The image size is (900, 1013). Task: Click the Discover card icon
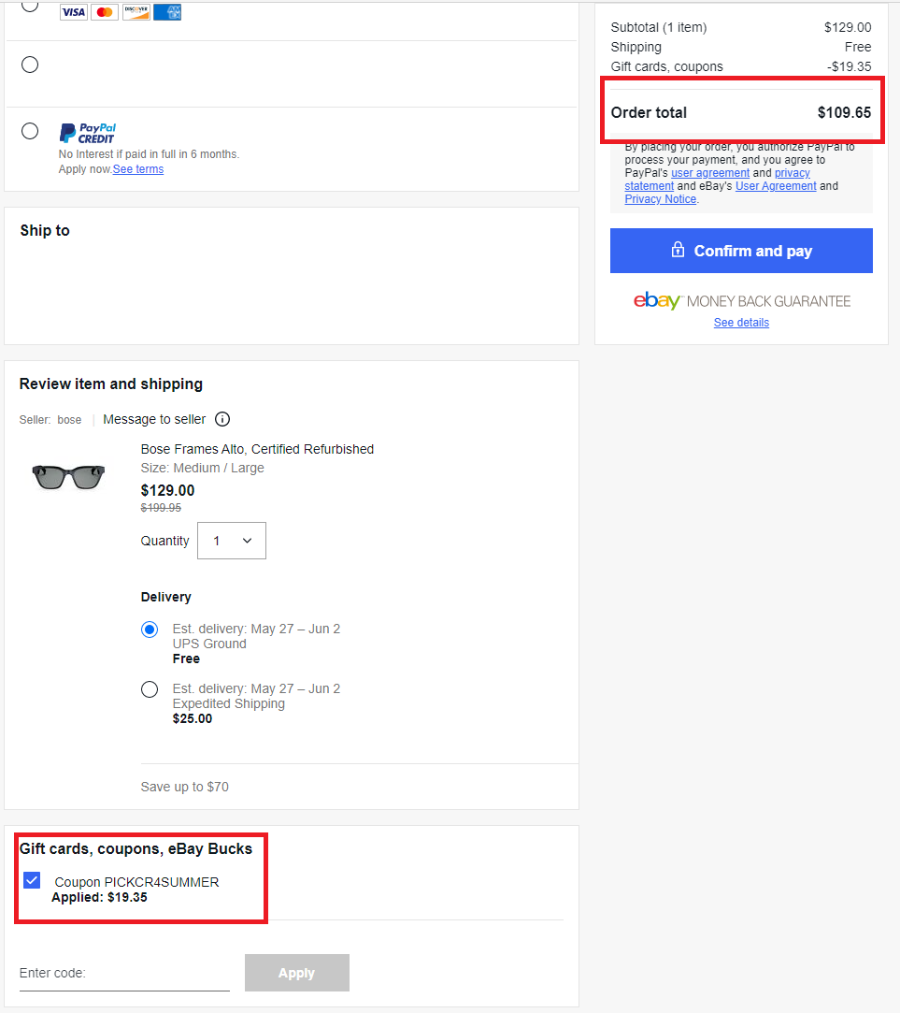136,12
